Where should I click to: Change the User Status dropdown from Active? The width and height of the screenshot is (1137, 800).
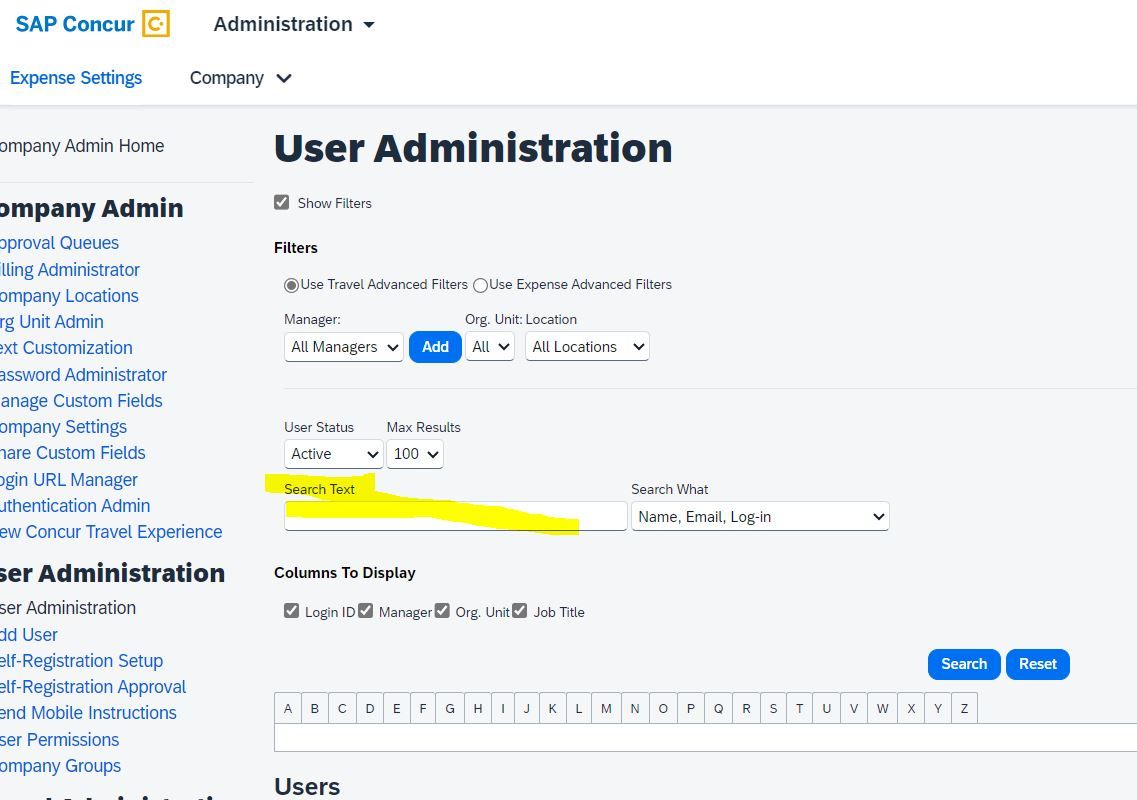(x=333, y=453)
